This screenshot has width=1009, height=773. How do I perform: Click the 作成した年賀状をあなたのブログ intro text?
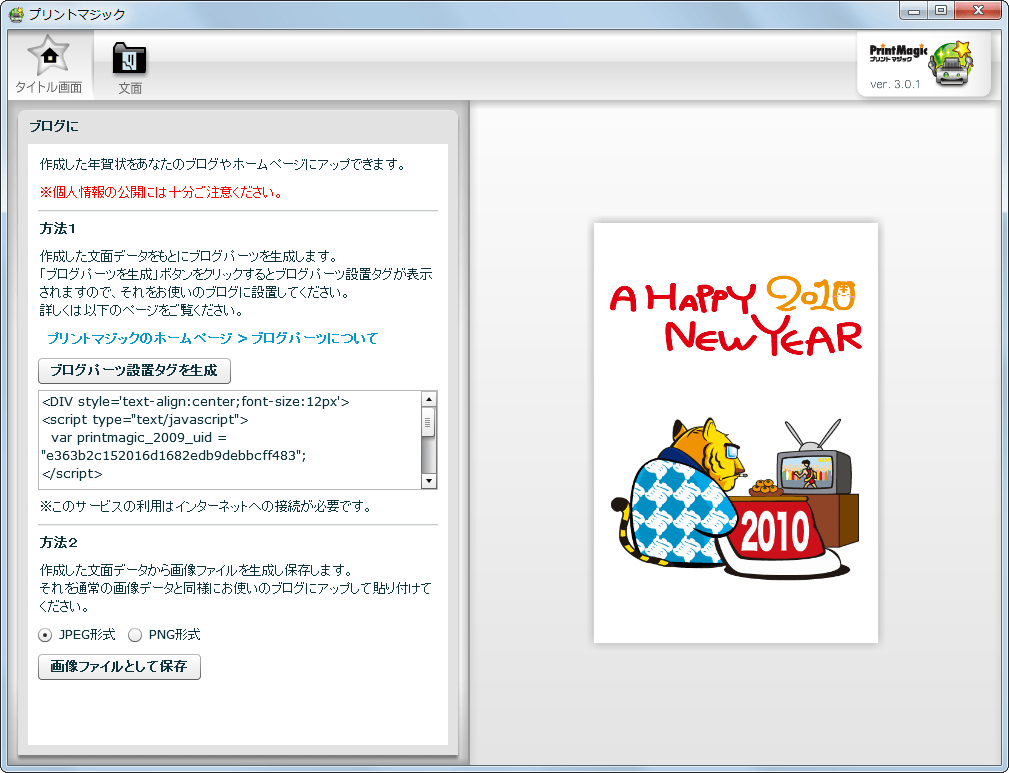coord(223,165)
